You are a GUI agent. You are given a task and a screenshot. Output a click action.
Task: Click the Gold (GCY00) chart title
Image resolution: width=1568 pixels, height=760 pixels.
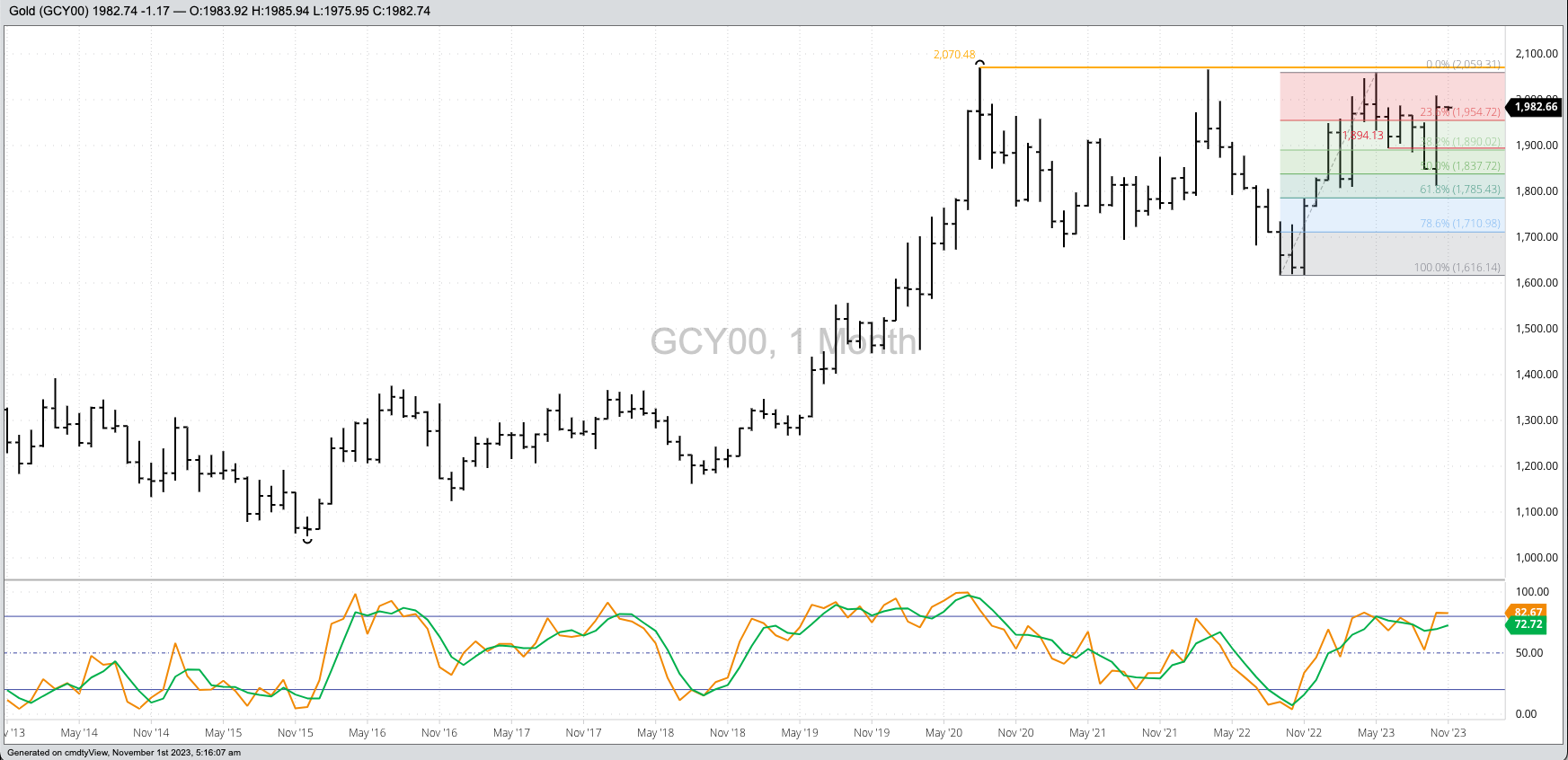click(x=219, y=12)
